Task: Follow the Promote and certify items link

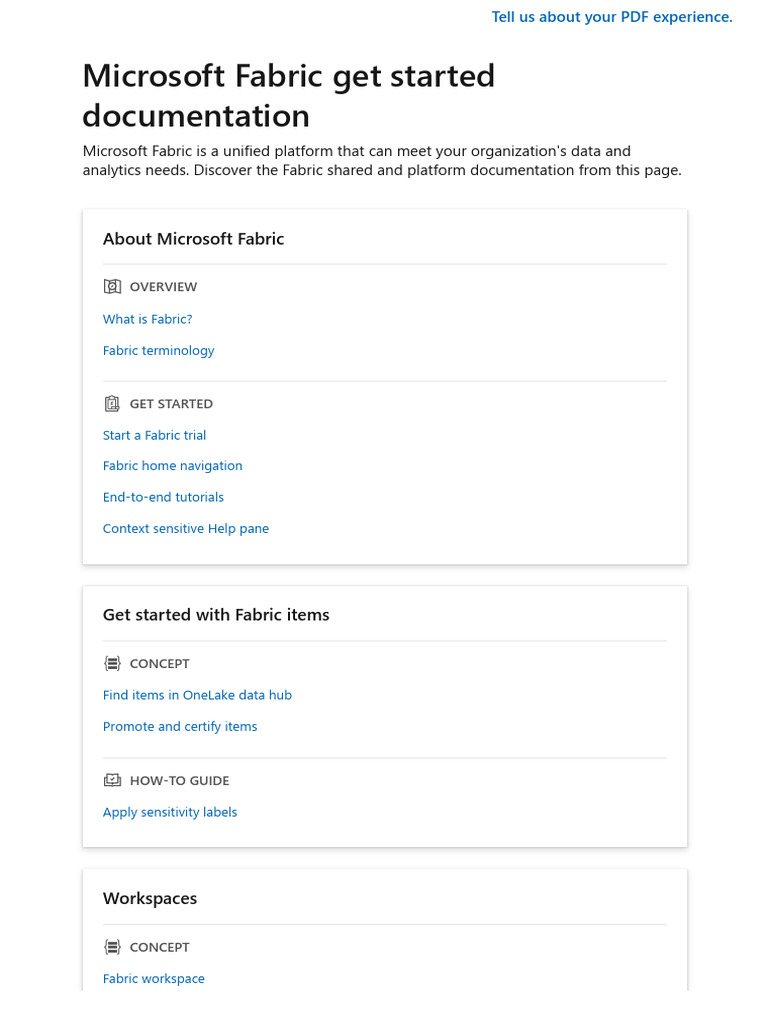Action: click(x=180, y=727)
